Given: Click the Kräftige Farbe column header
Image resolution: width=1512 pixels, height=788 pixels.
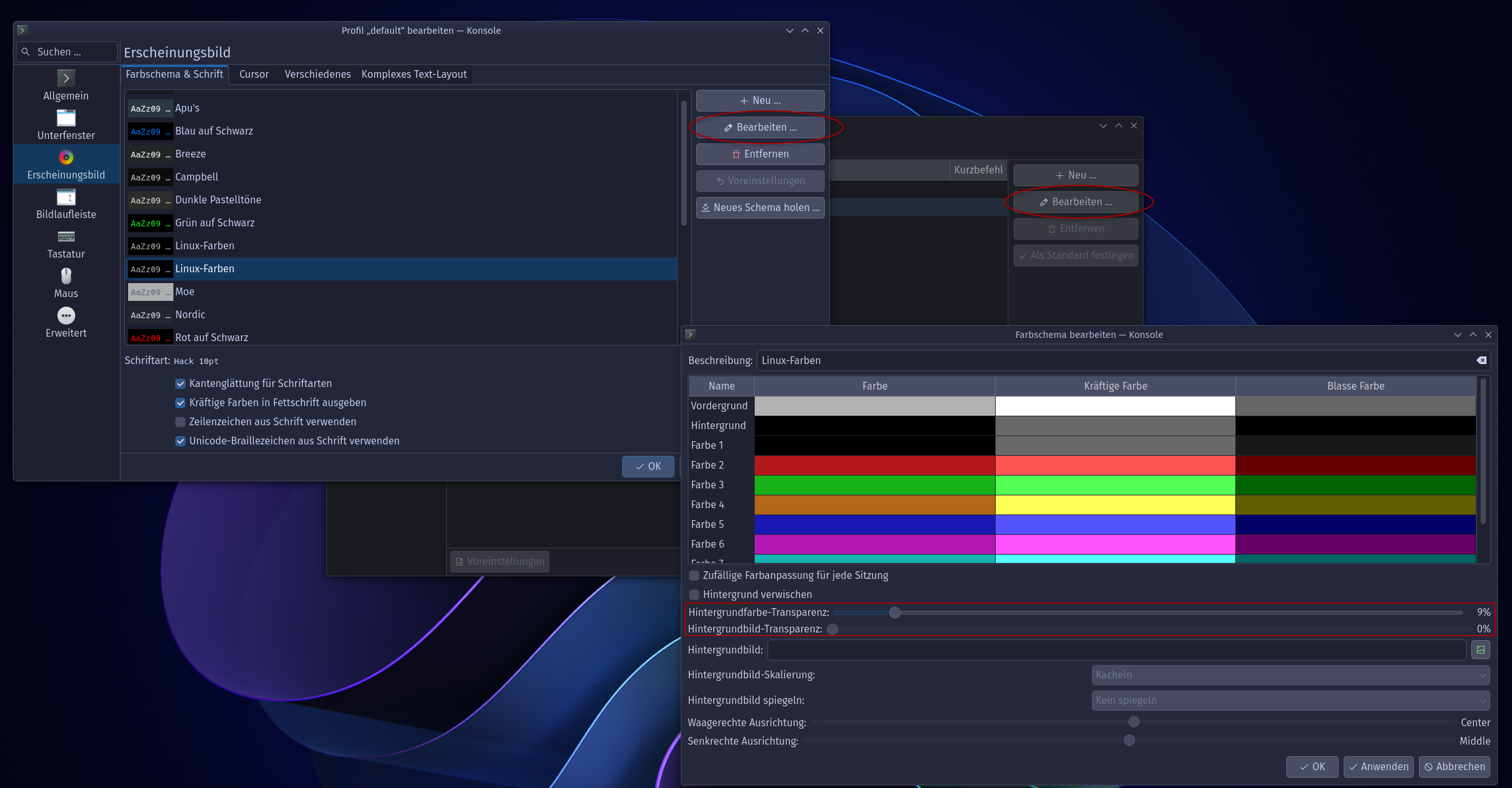Looking at the screenshot, I should tap(1115, 386).
